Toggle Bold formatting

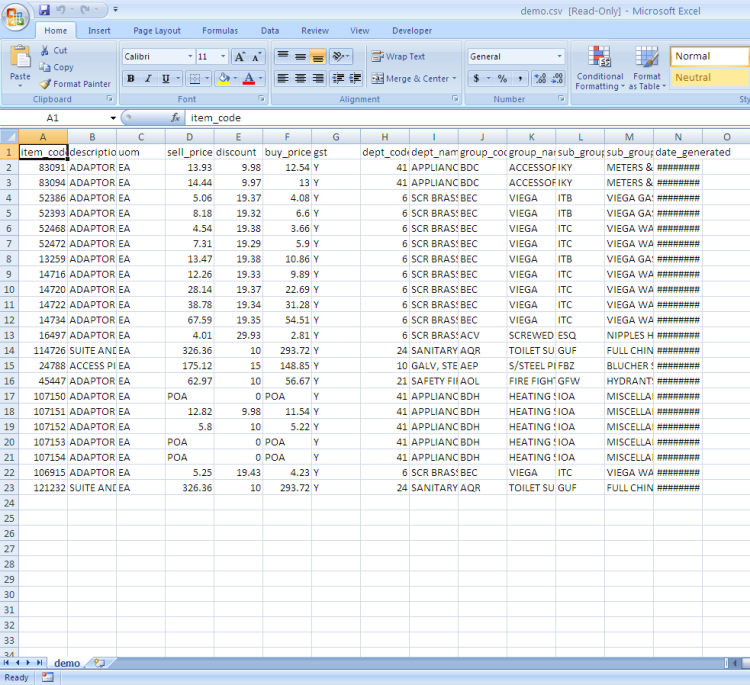coord(131,78)
